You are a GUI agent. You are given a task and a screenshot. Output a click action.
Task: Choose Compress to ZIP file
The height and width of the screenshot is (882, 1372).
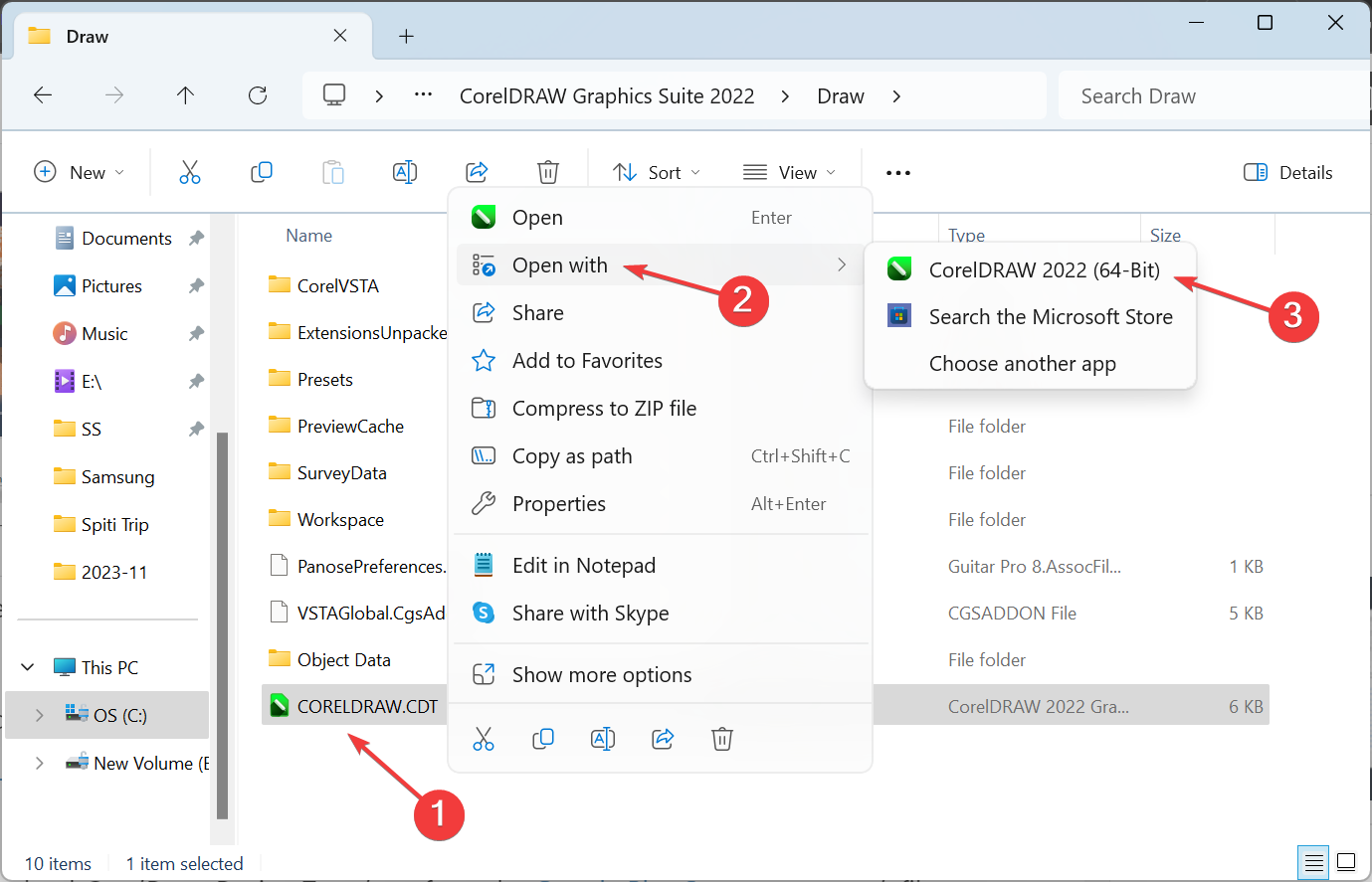tap(661, 408)
